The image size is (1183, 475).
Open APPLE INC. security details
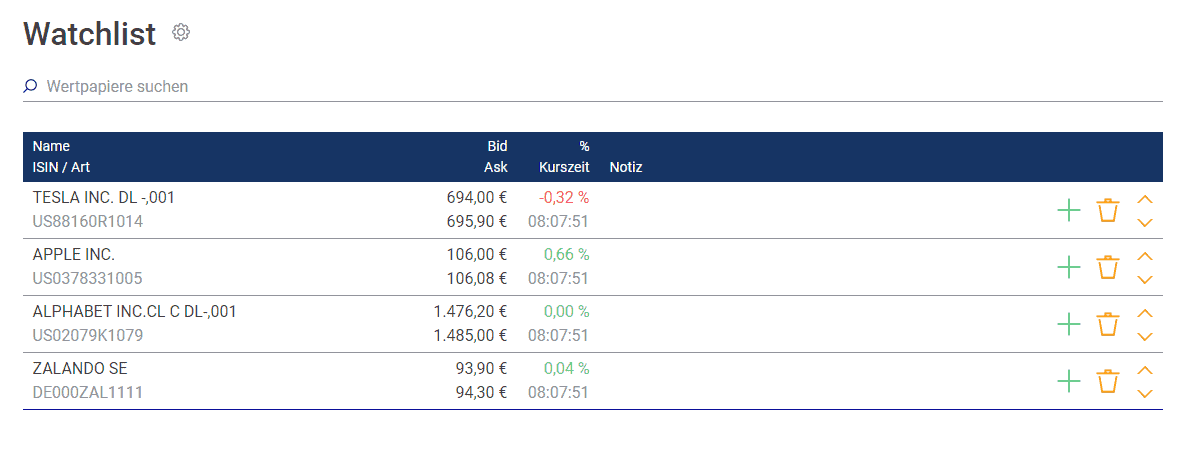point(74,255)
